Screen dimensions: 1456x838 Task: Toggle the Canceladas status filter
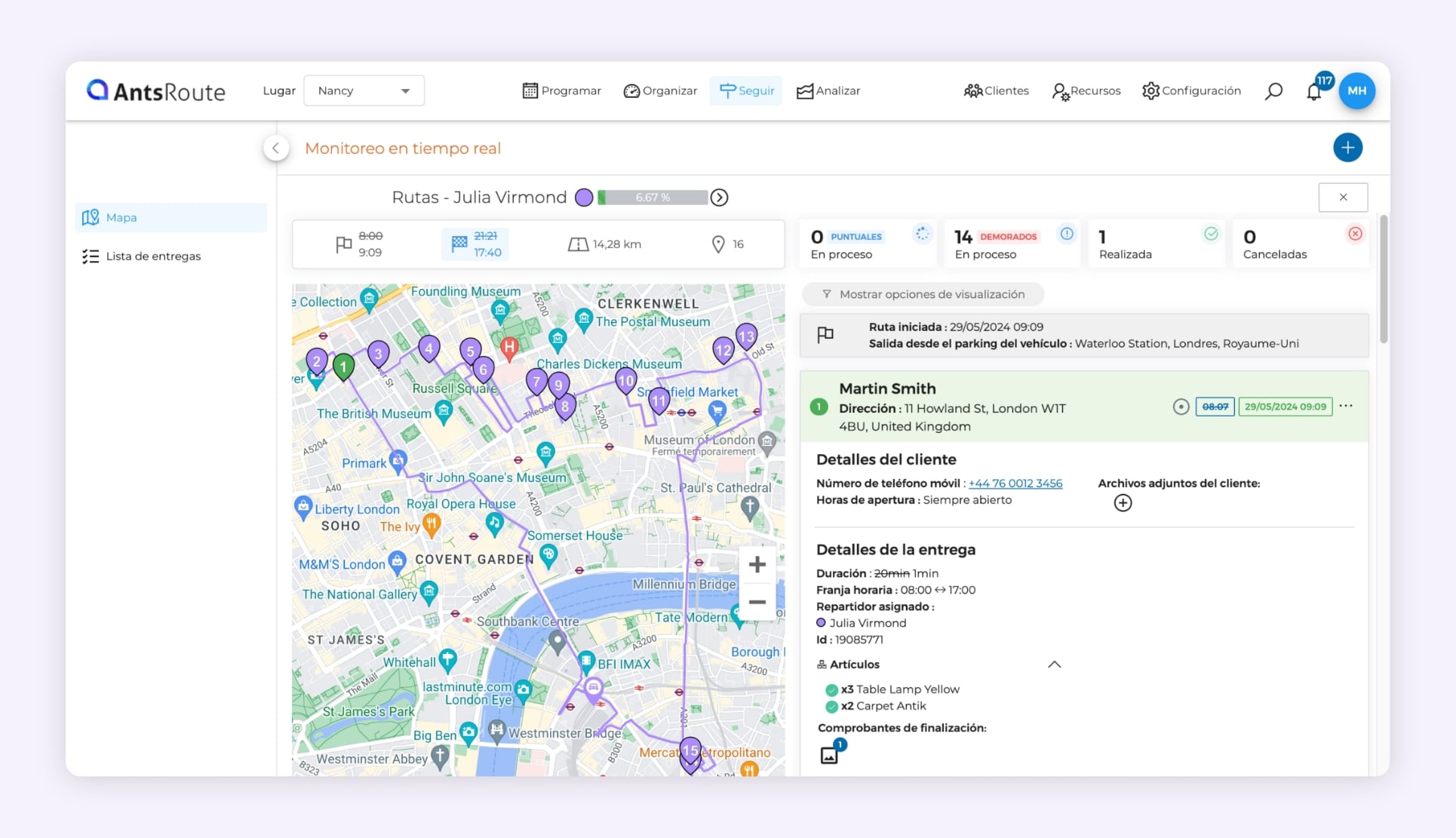(1300, 244)
